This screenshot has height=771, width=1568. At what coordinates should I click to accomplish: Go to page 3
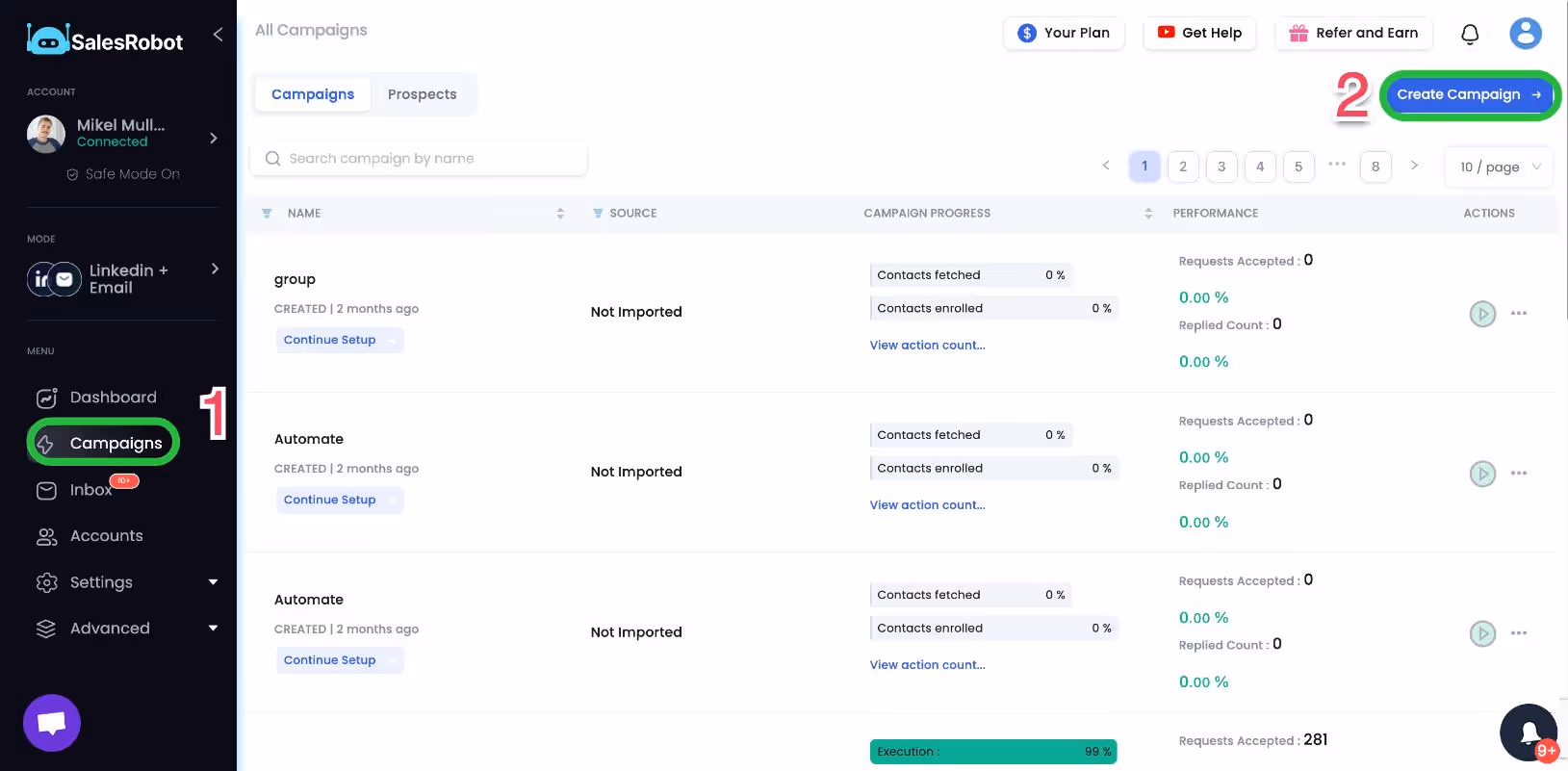tap(1221, 167)
